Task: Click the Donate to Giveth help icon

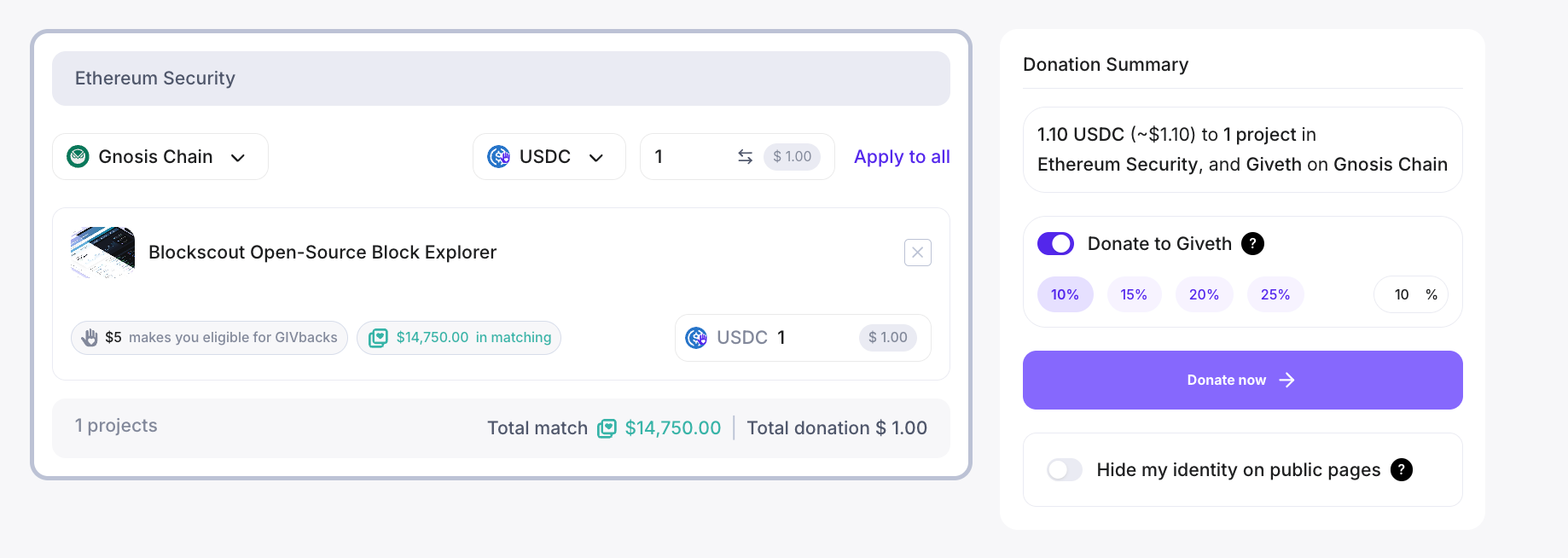Action: 1252,244
